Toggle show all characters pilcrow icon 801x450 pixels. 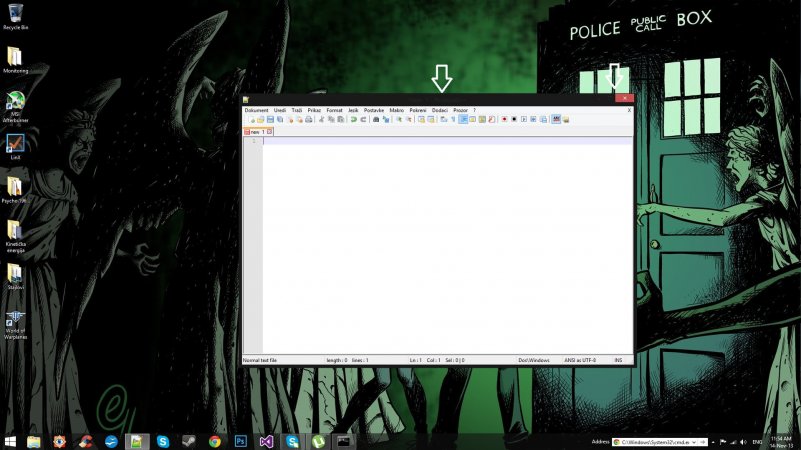[x=453, y=120]
